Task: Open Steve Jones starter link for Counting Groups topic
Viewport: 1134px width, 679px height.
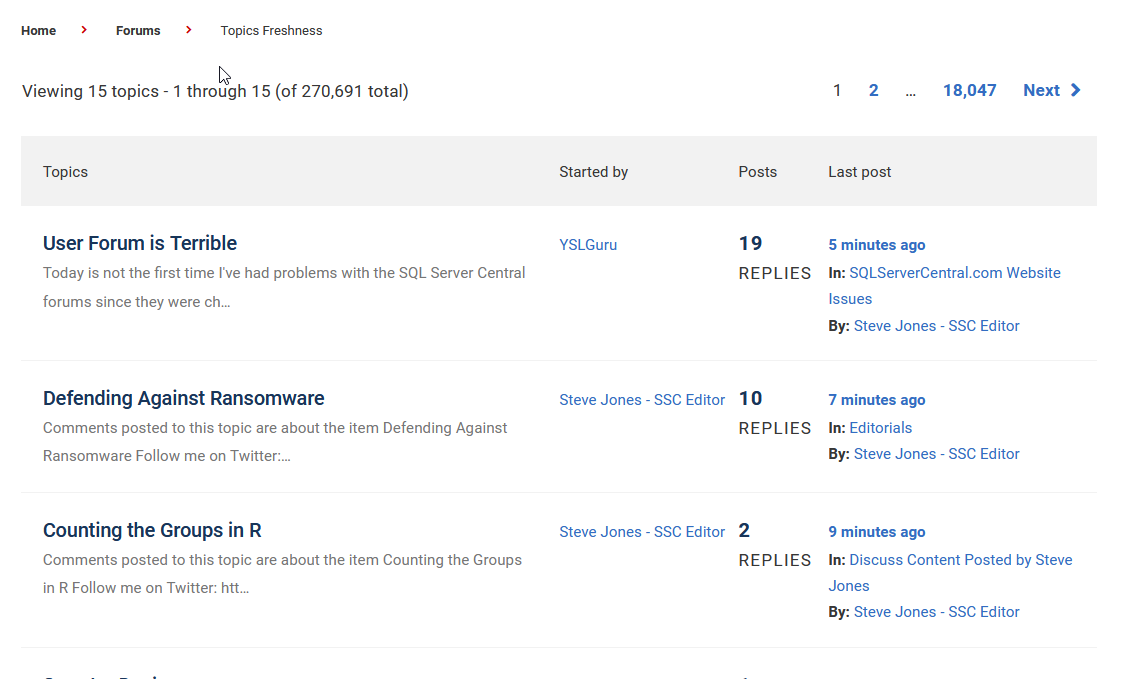Action: point(642,532)
